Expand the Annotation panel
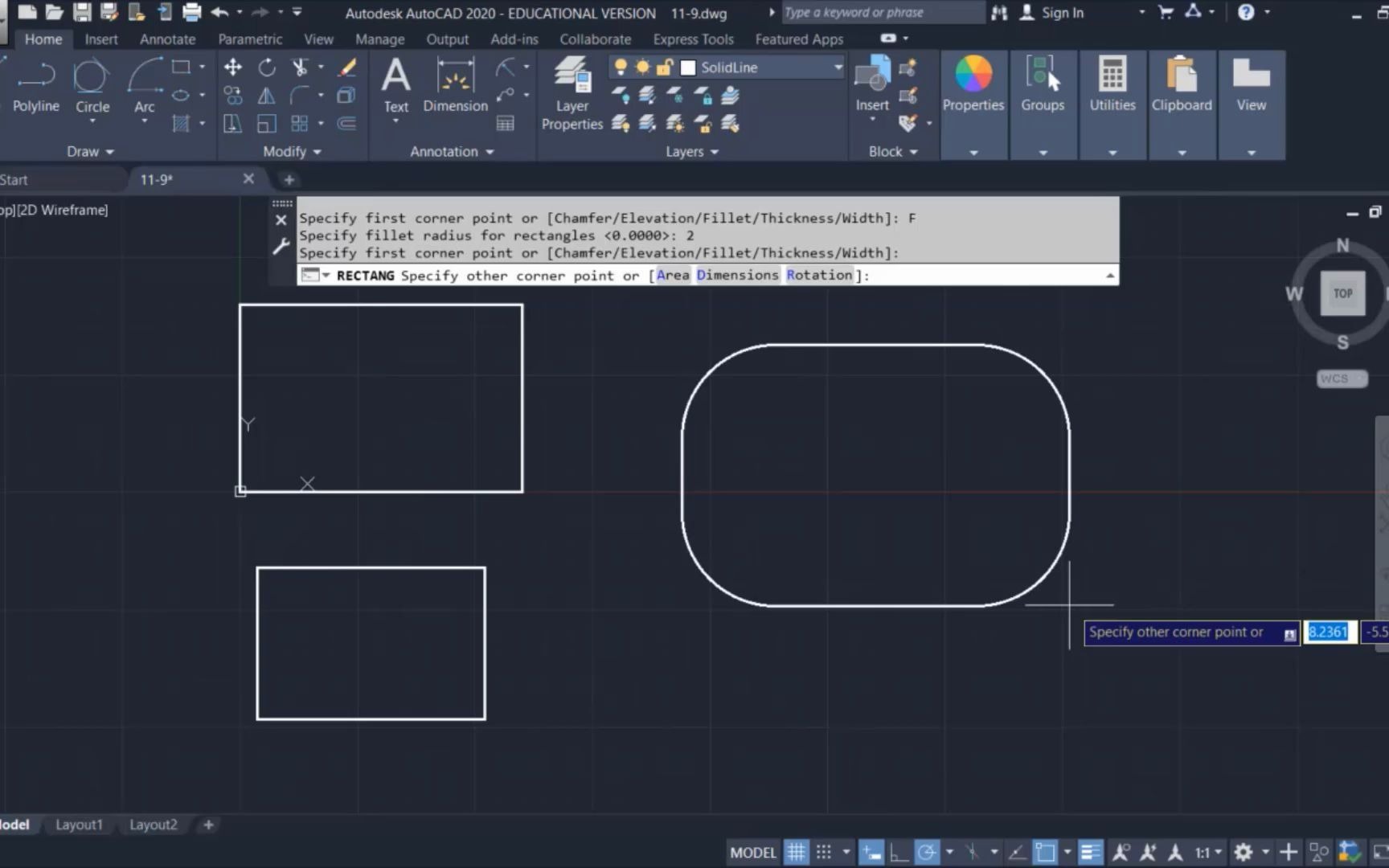Image resolution: width=1389 pixels, height=868 pixels. (452, 151)
